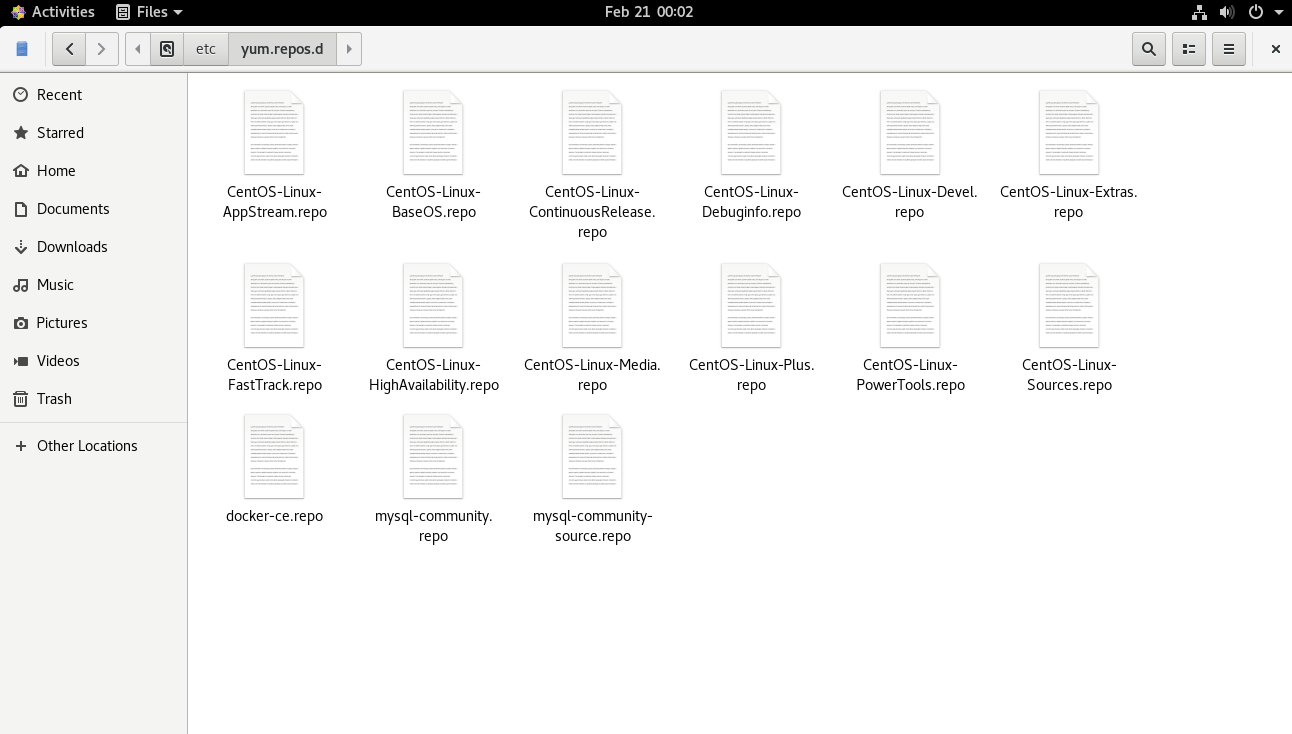Open Trash in the sidebar

[x=94, y=399]
